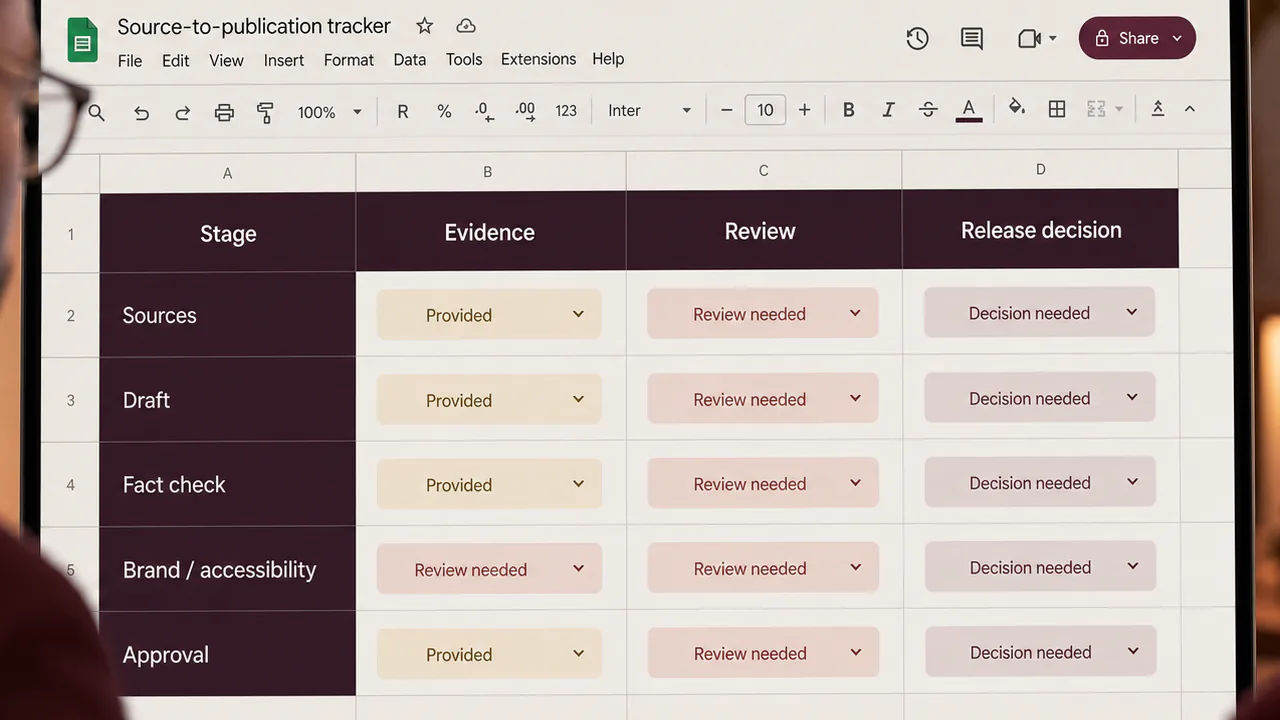1280x720 pixels.
Task: Apply currency format with R button
Action: (403, 112)
